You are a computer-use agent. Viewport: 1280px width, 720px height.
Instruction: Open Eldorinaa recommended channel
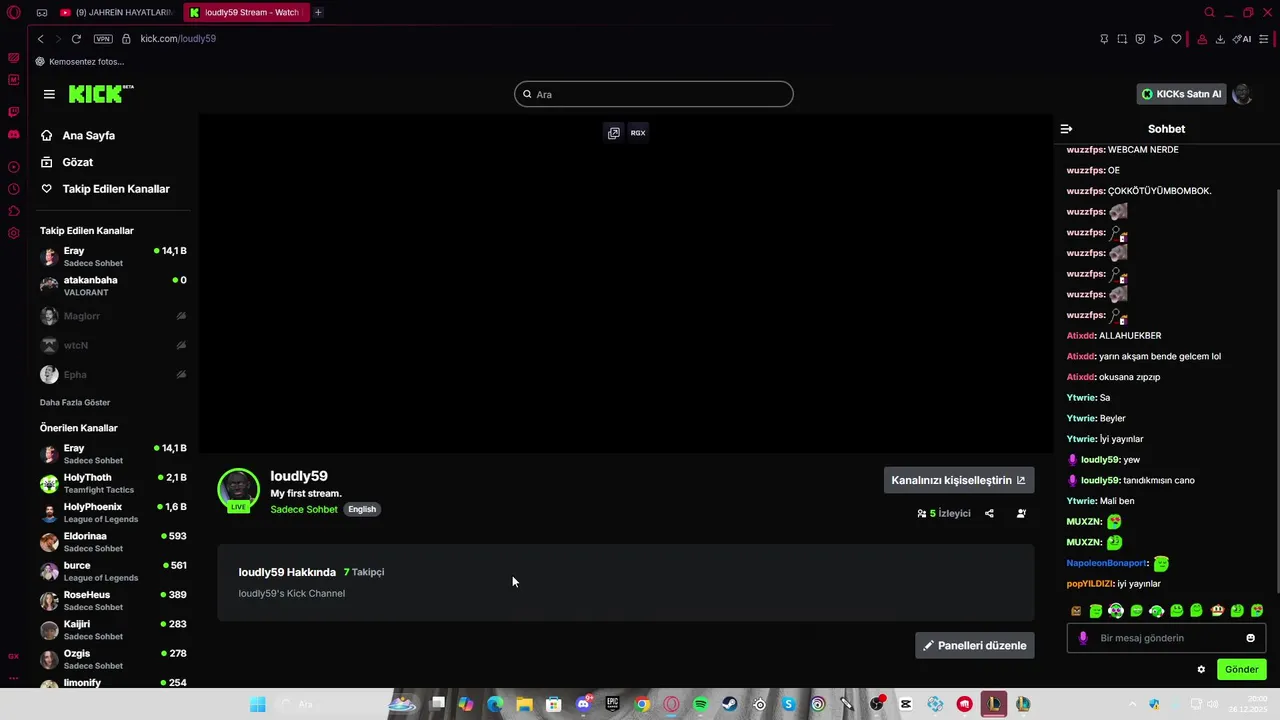pos(113,542)
